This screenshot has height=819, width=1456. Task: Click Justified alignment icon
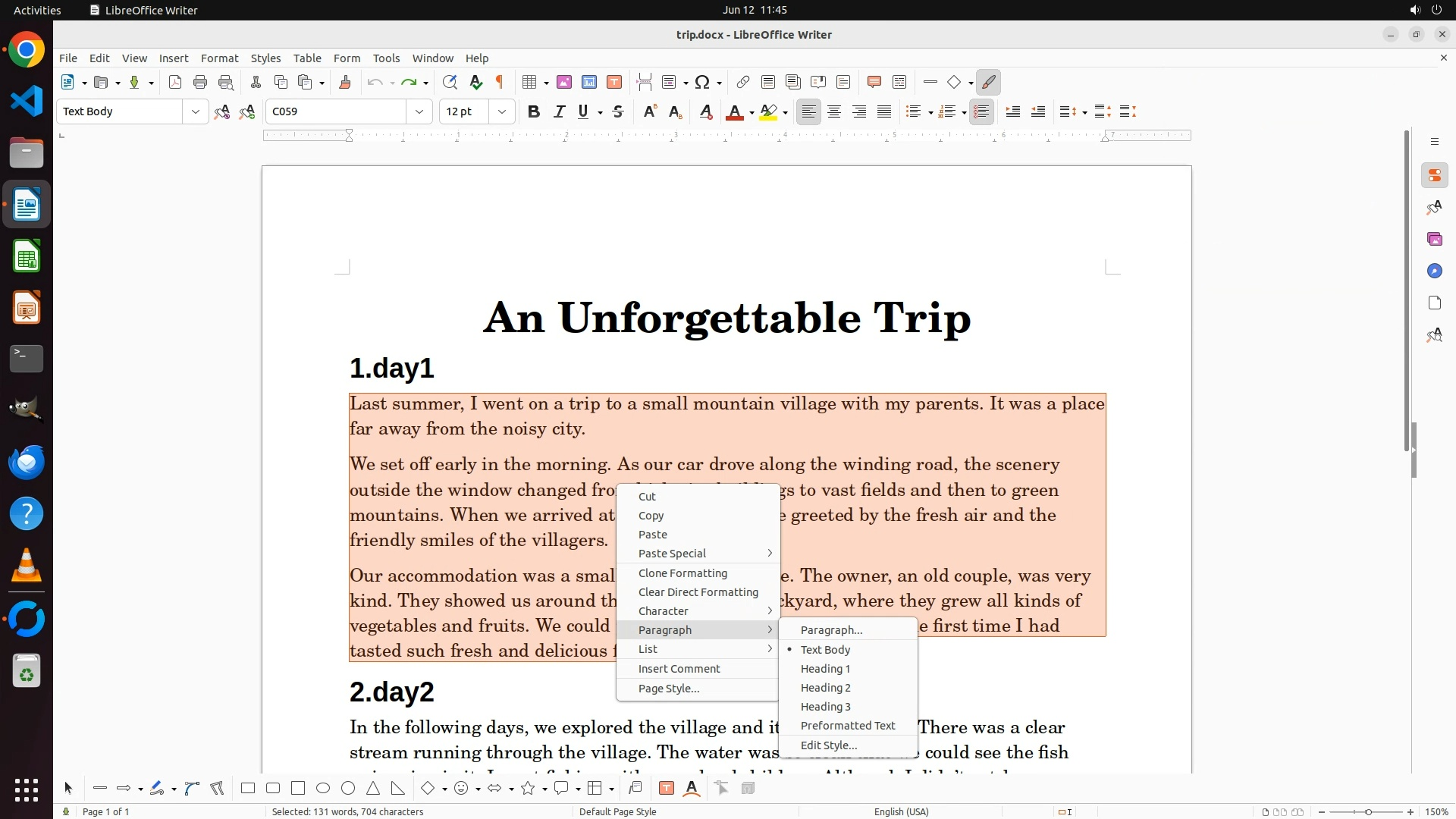click(x=884, y=111)
